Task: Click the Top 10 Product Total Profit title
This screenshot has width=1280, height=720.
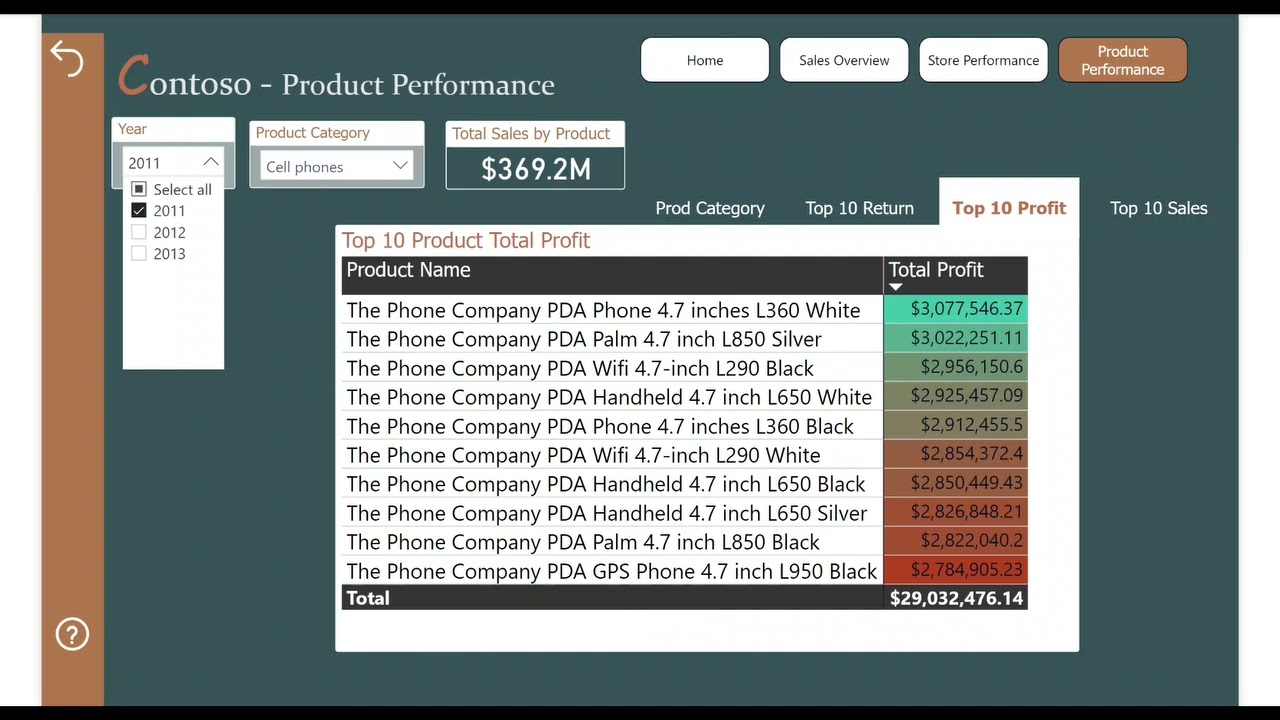Action: pyautogui.click(x=466, y=240)
